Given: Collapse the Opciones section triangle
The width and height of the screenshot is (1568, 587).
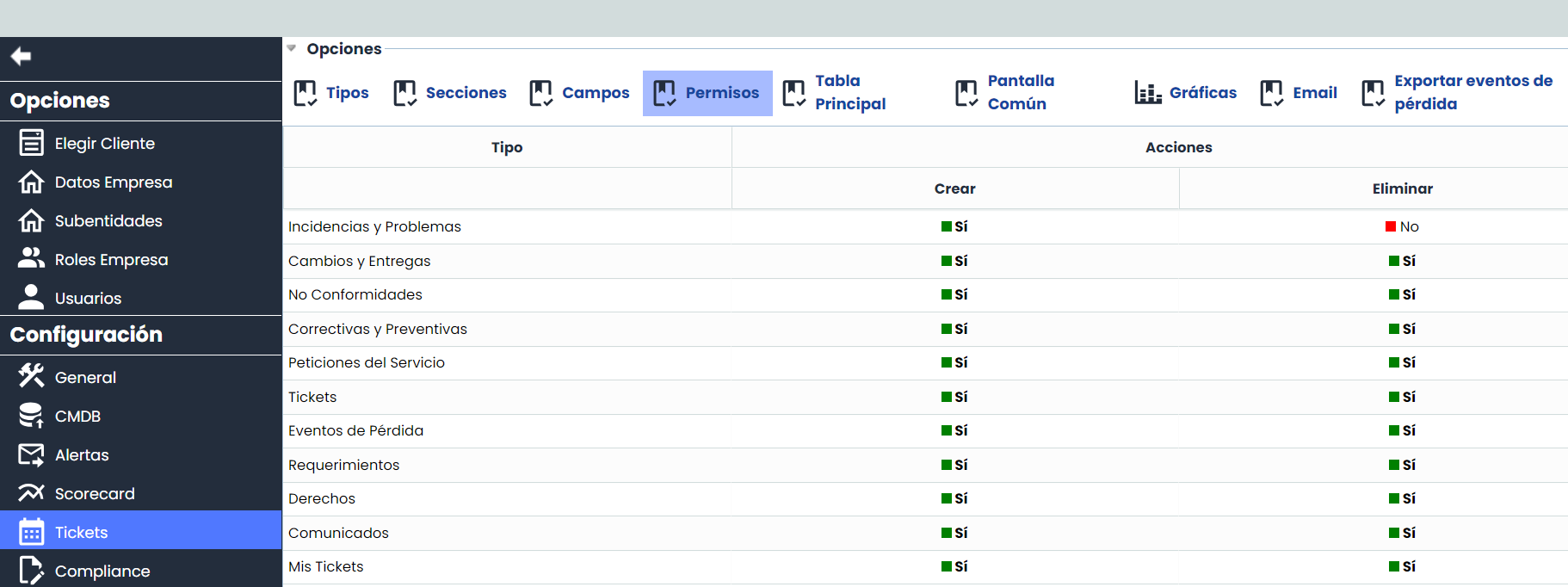Looking at the screenshot, I should point(292,49).
